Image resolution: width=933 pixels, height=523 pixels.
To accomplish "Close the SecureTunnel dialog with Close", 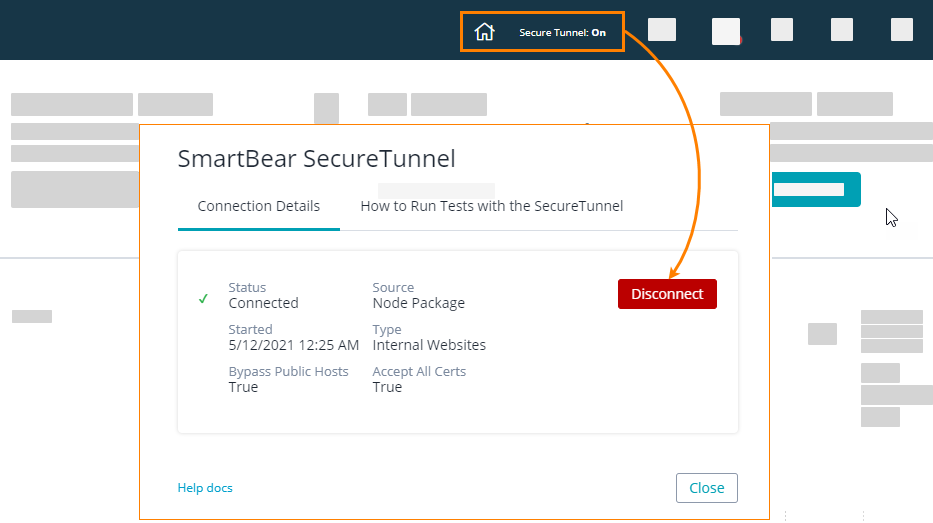I will pyautogui.click(x=706, y=488).
